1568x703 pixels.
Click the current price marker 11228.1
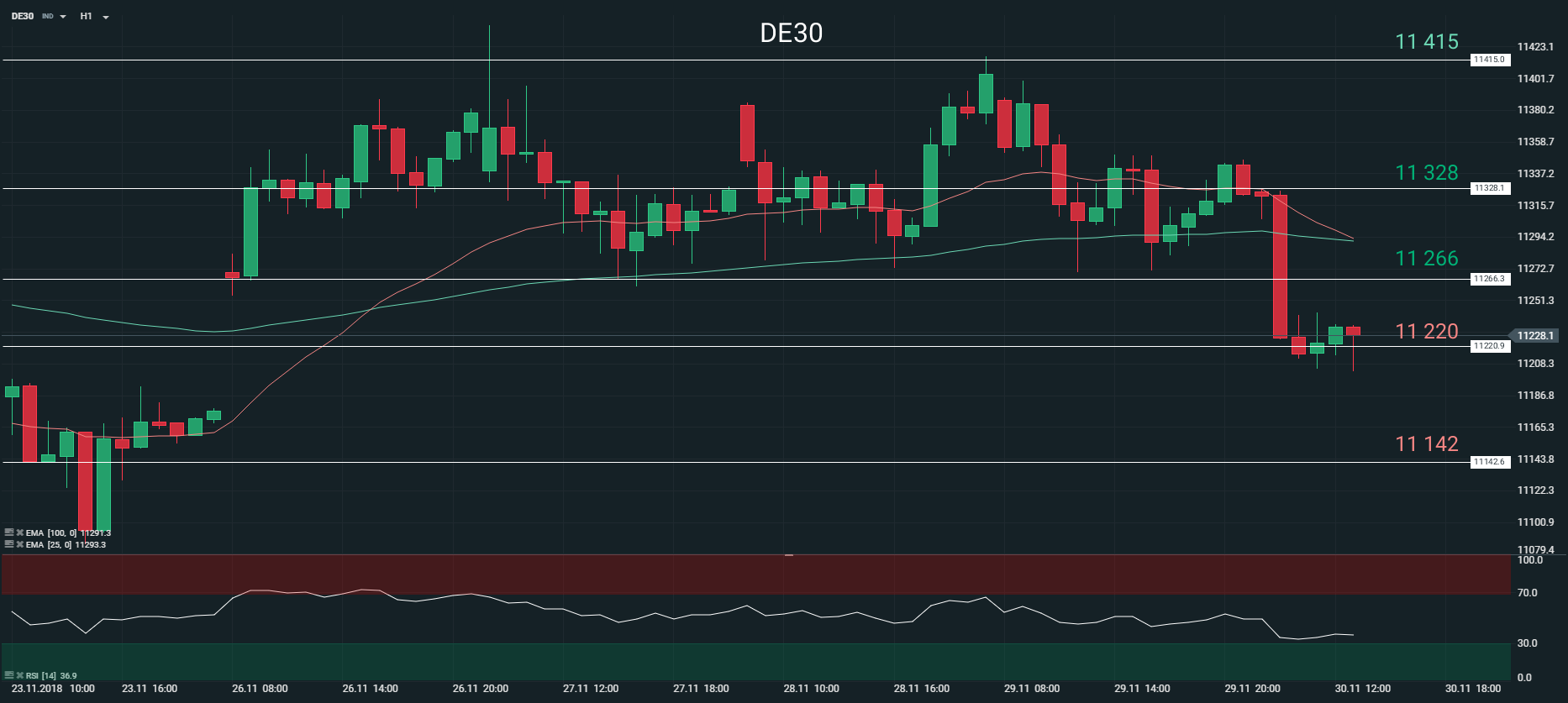click(x=1536, y=335)
